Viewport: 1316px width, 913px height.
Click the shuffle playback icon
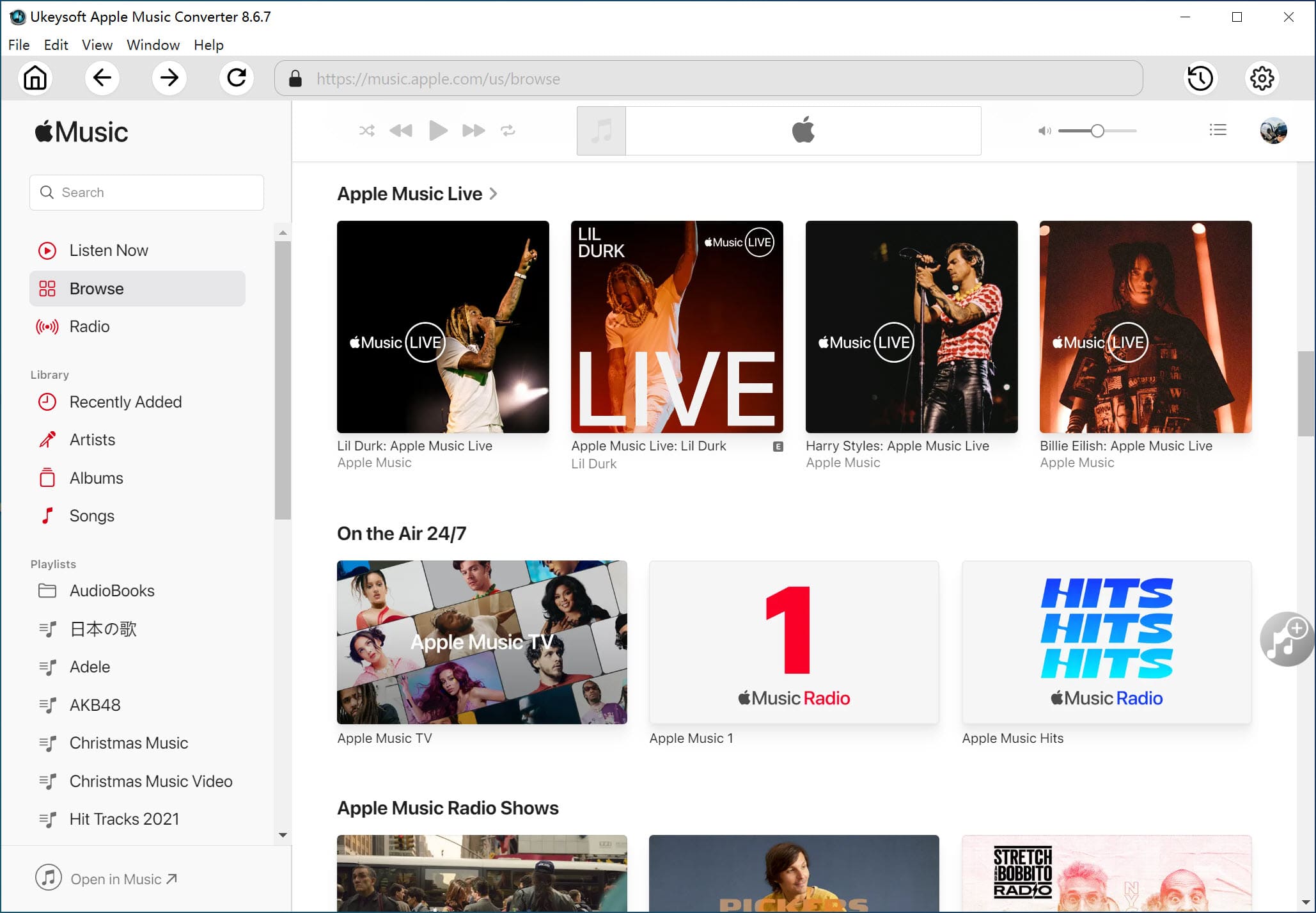tap(366, 130)
